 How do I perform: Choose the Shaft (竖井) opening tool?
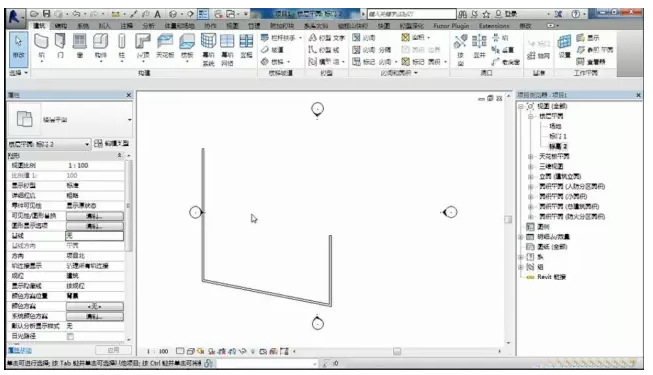(x=479, y=47)
